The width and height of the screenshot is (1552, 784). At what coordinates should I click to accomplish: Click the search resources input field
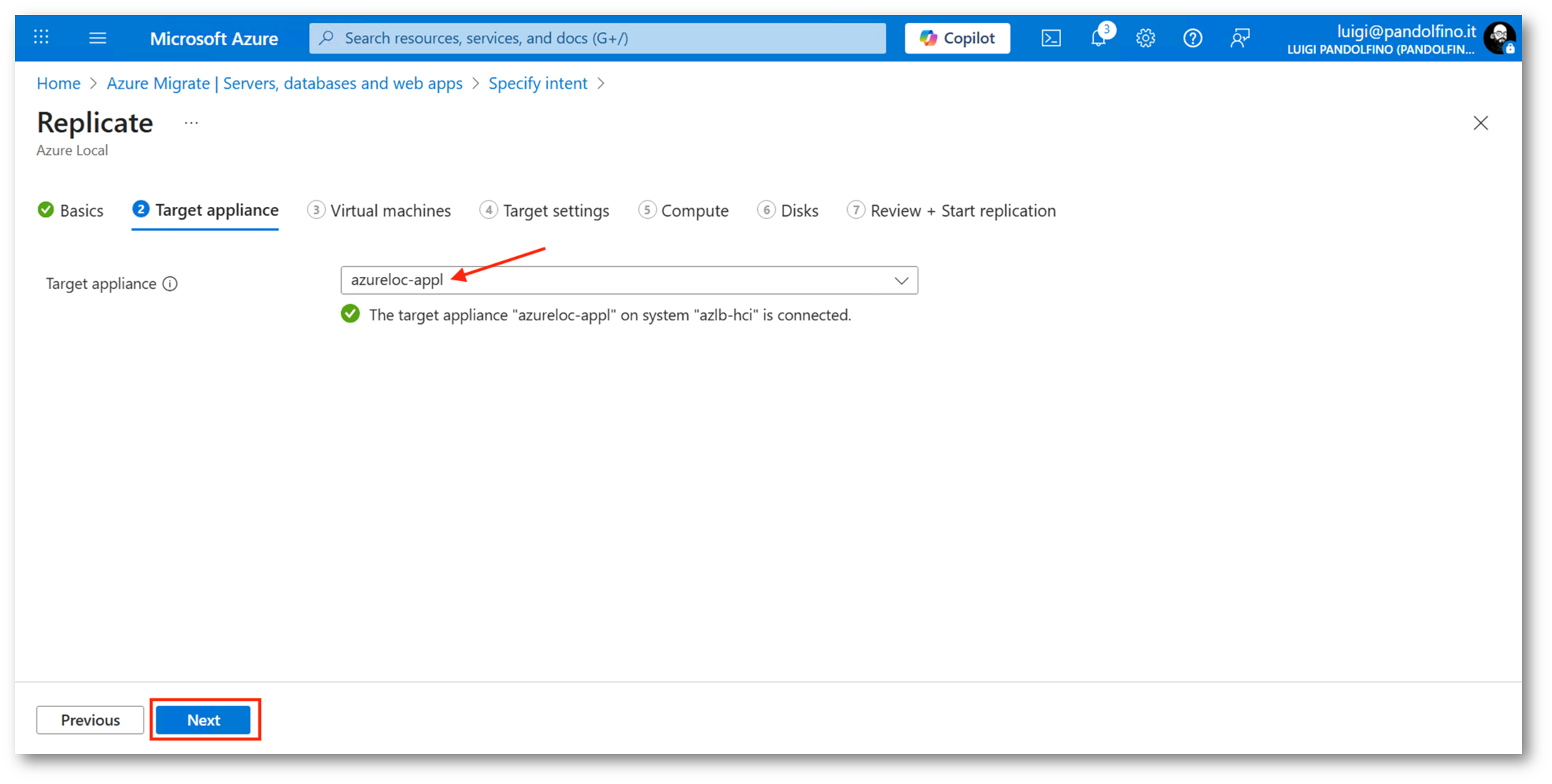point(598,38)
